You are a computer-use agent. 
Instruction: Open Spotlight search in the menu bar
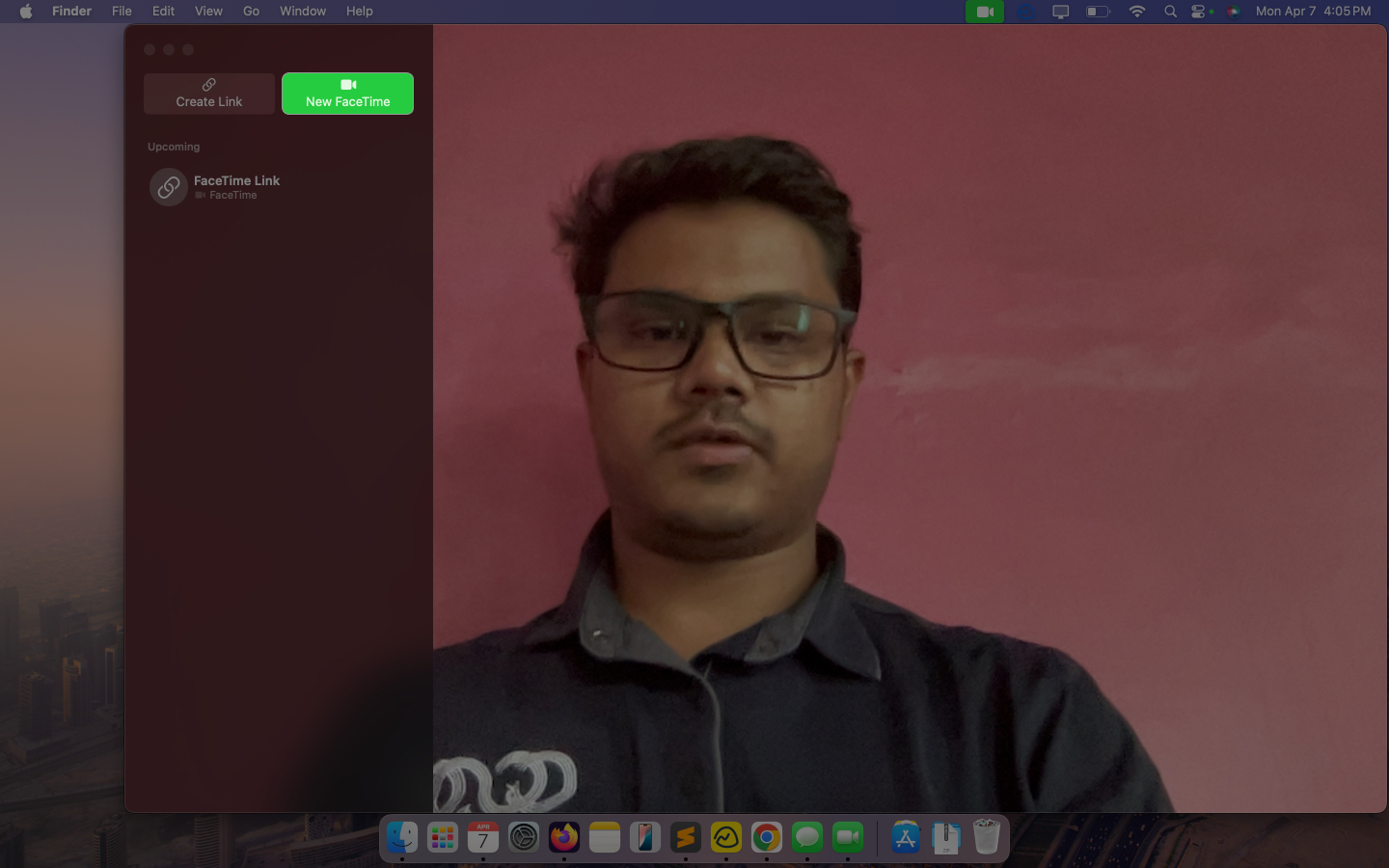tap(1169, 11)
